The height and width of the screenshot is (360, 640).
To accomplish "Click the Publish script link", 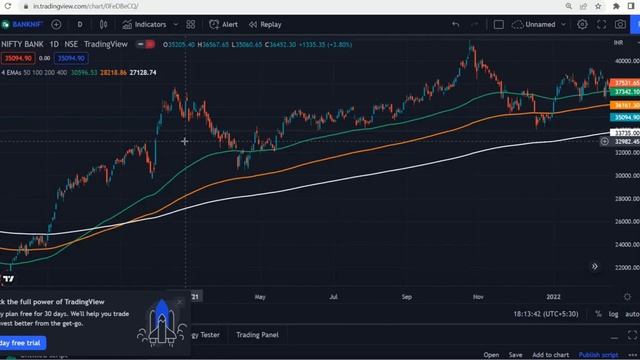I will pos(598,355).
